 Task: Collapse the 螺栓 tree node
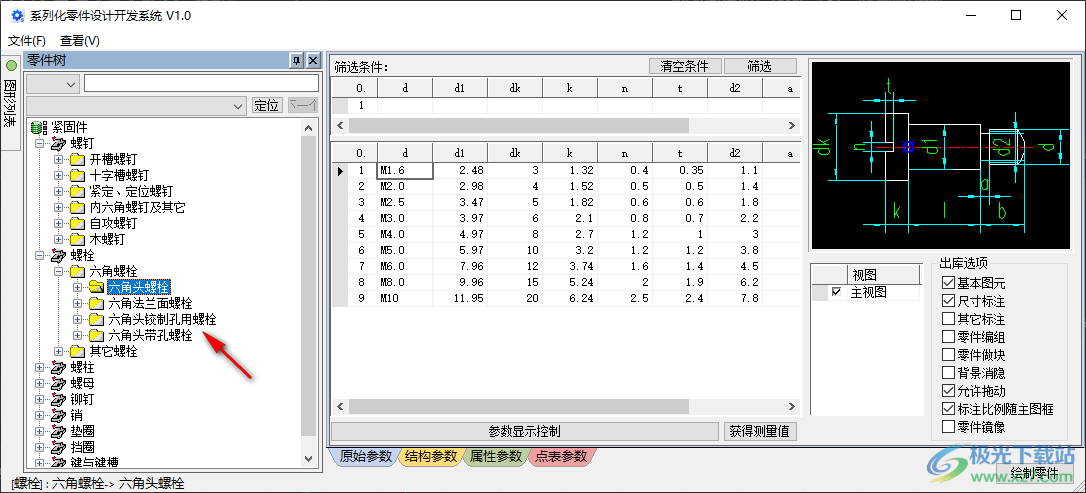click(x=39, y=256)
